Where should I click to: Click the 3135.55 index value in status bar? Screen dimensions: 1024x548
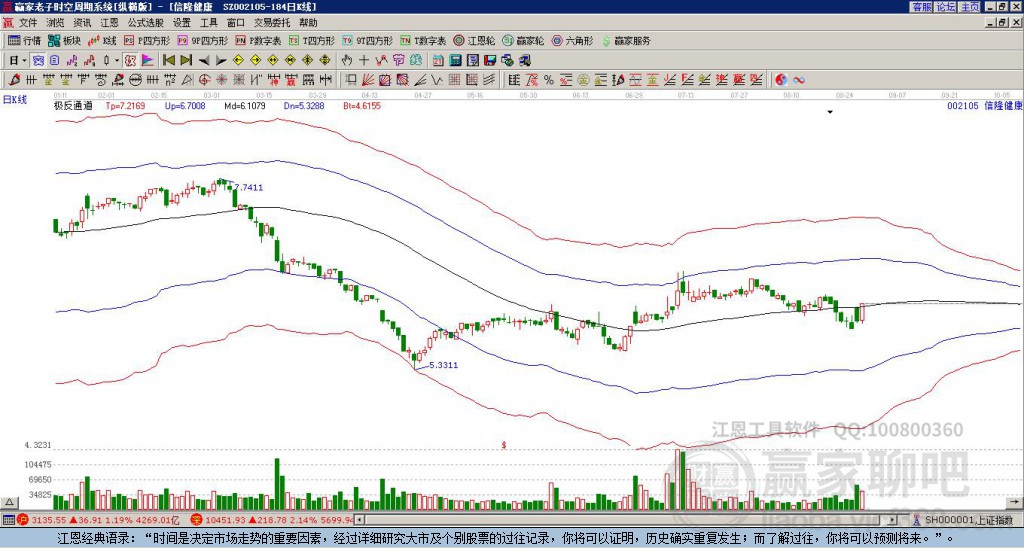click(x=49, y=520)
